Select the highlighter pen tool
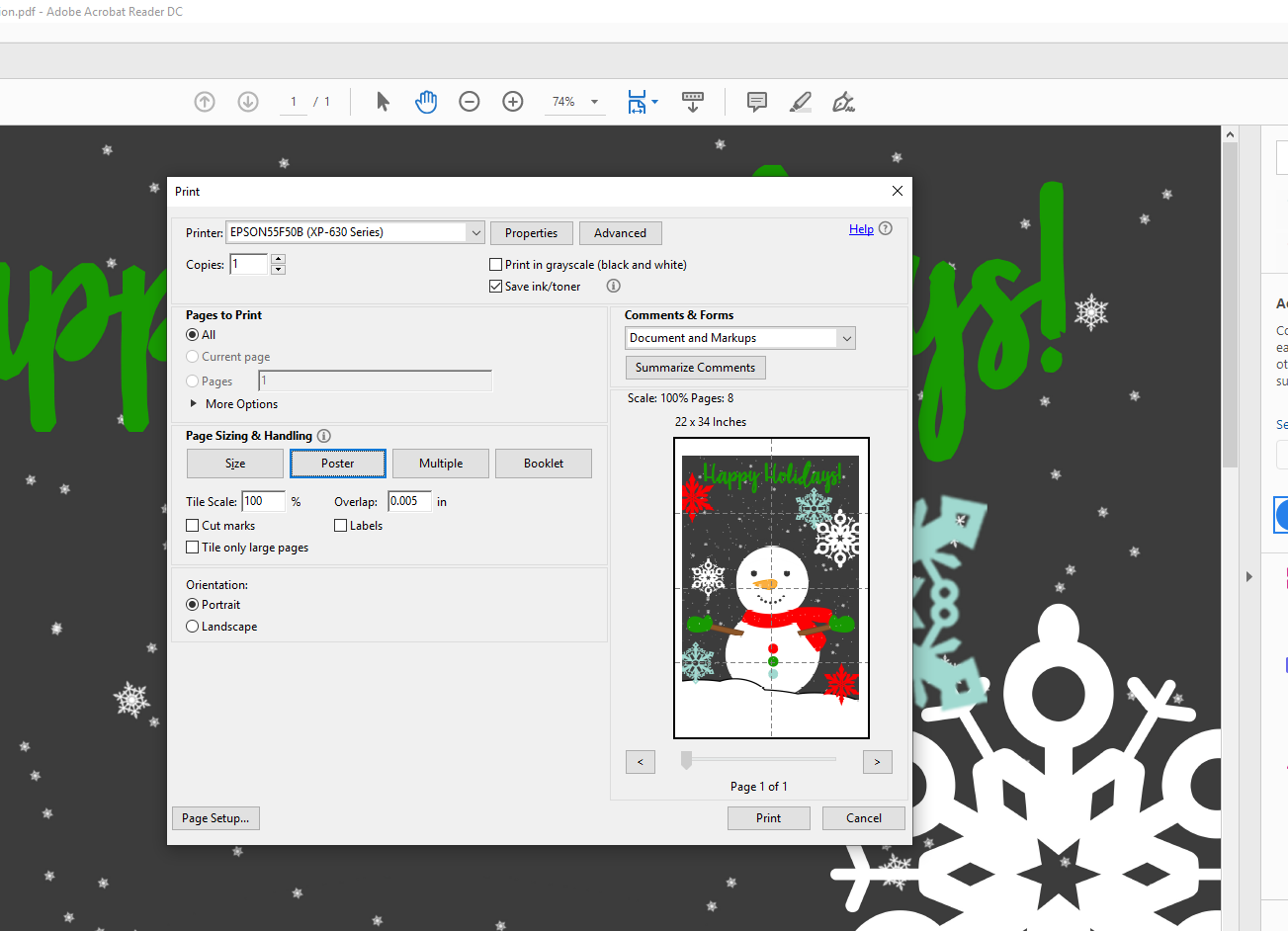The height and width of the screenshot is (931, 1288). pyautogui.click(x=801, y=102)
